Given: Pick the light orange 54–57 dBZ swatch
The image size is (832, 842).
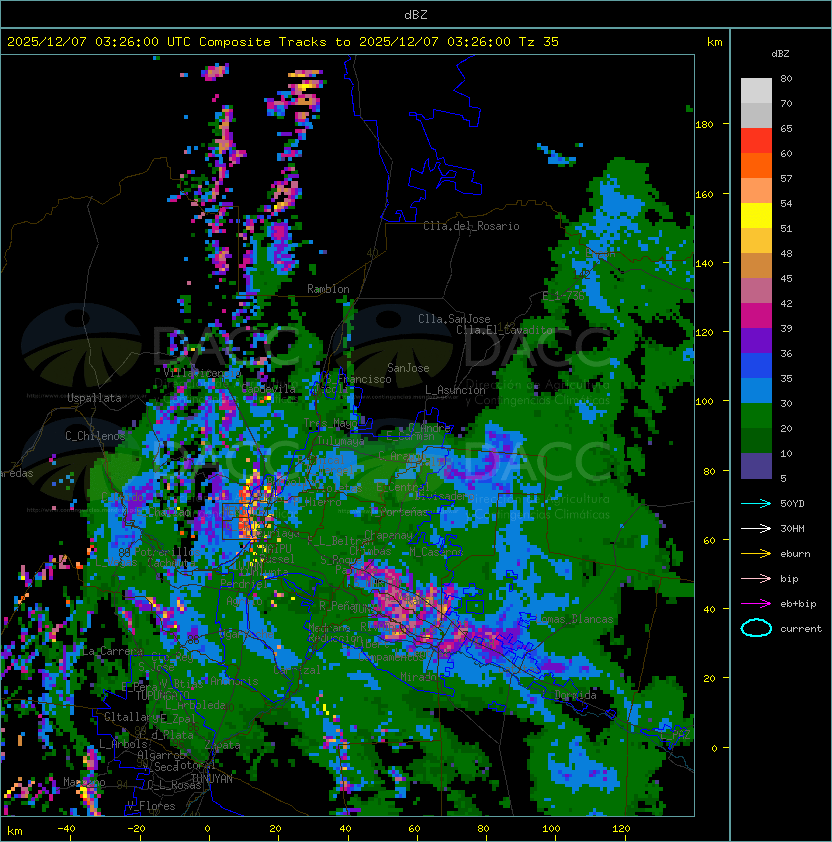Looking at the screenshot, I should 756,191.
